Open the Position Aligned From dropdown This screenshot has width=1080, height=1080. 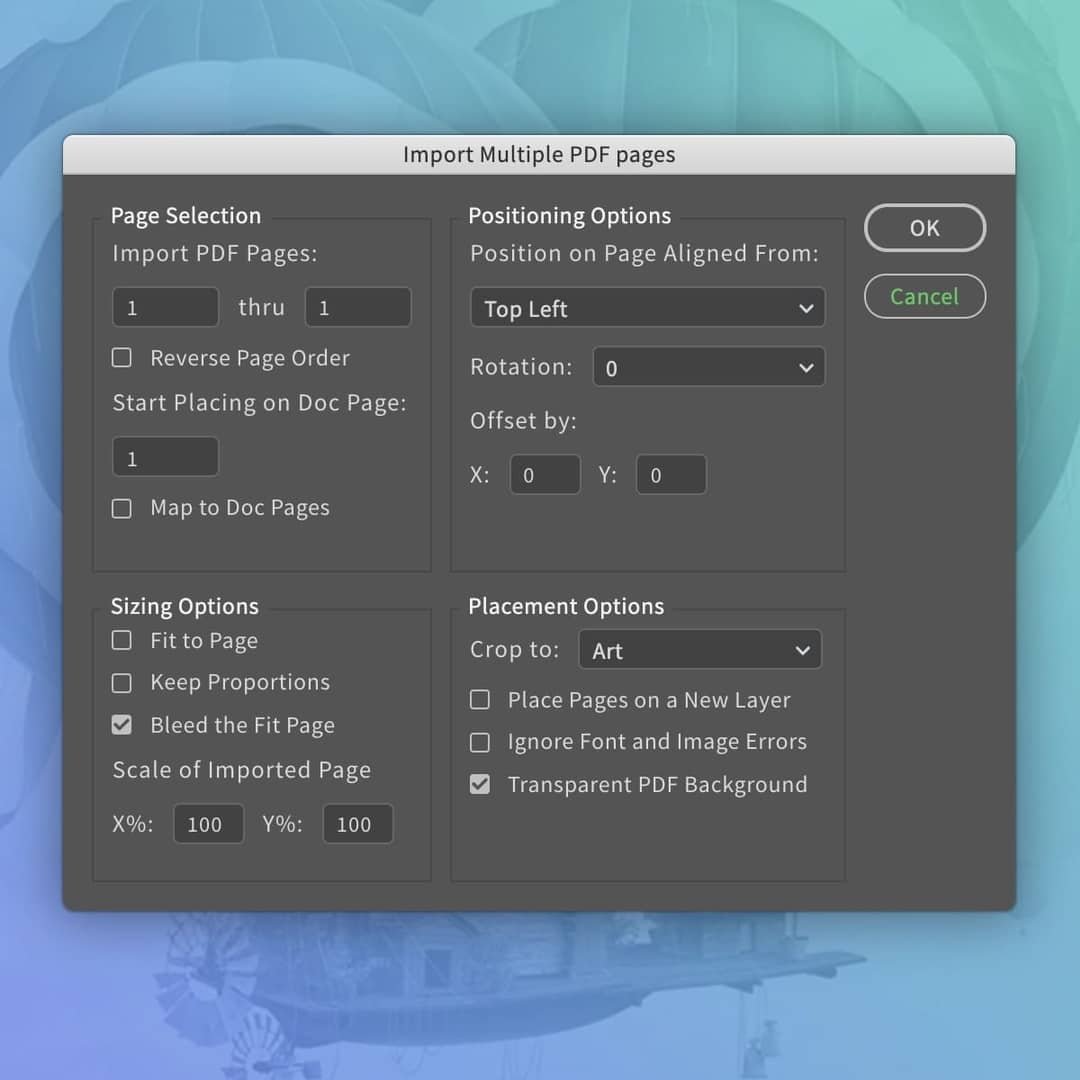pyautogui.click(x=647, y=308)
